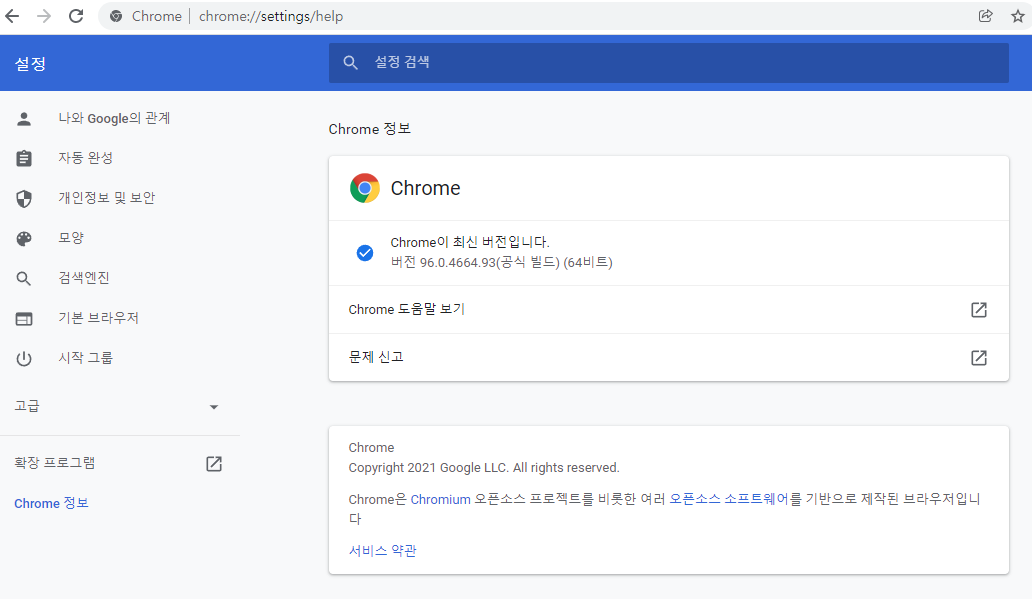Click the version text 96.0.4664.93

pyautogui.click(x=457, y=263)
